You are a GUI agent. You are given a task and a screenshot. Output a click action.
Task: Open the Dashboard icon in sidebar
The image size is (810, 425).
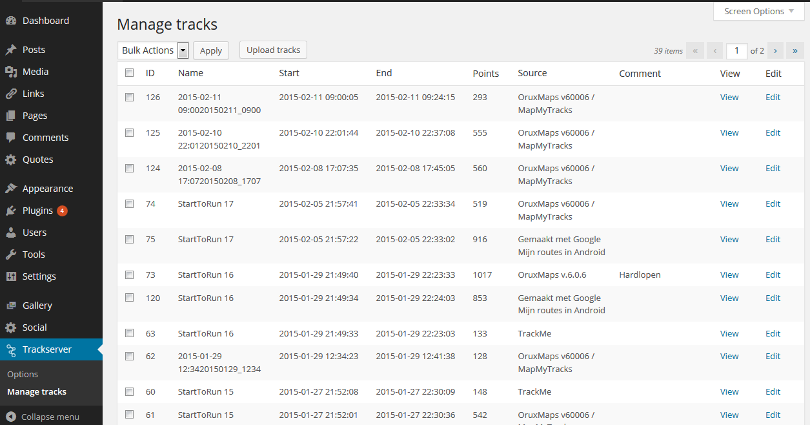(11, 21)
